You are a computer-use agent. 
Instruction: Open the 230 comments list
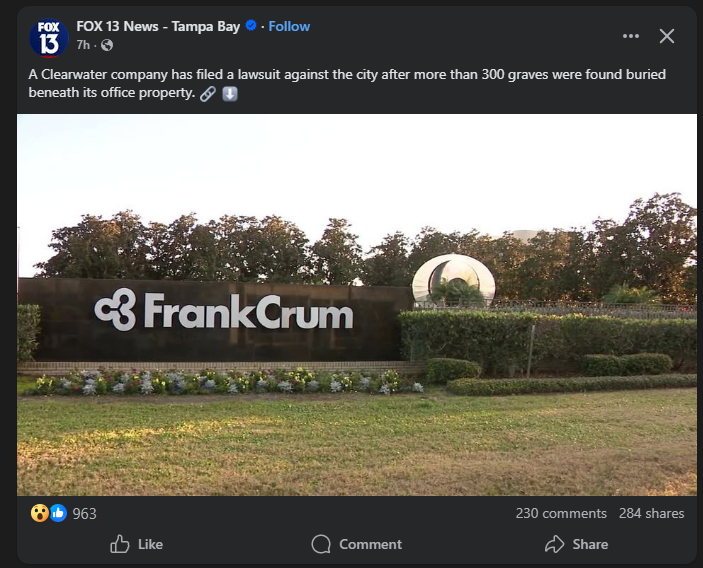561,513
